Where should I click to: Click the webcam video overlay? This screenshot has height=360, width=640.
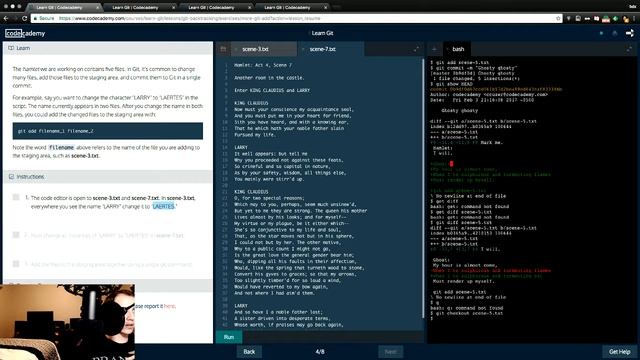click(x=67, y=322)
